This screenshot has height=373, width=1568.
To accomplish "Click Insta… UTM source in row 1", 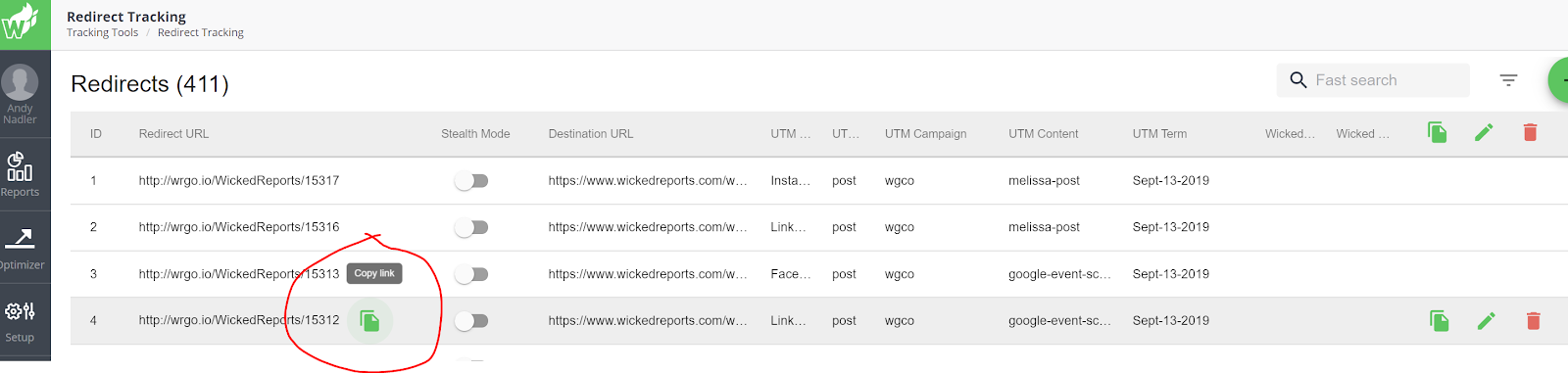I will (x=791, y=180).
